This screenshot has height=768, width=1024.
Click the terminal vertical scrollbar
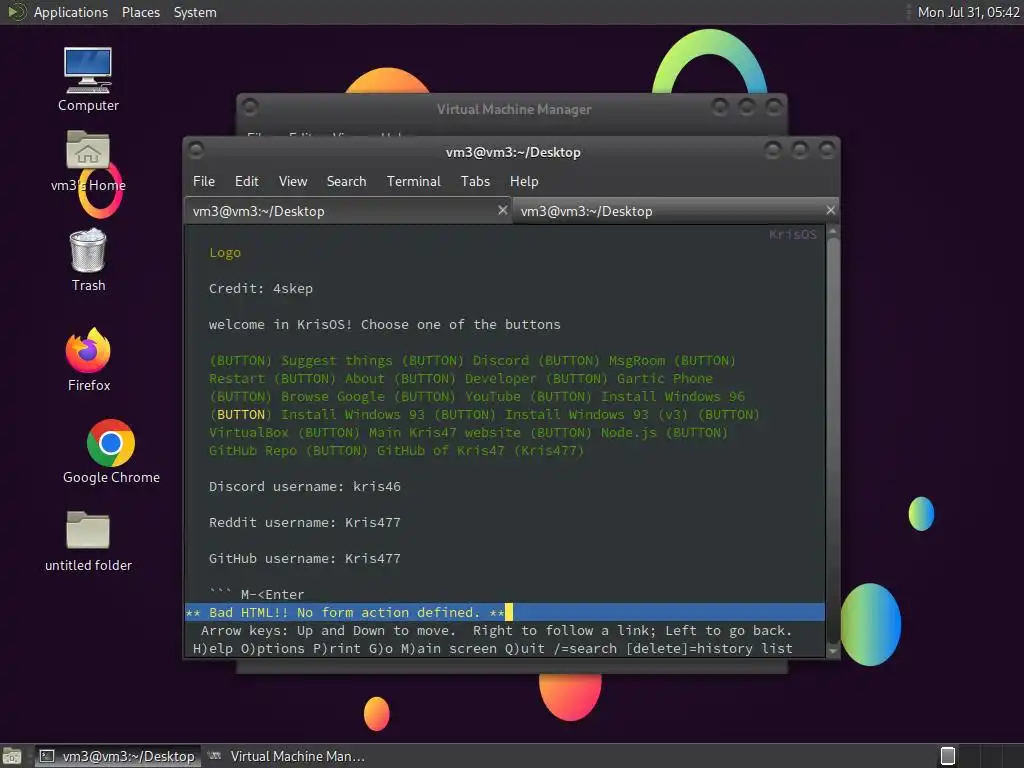click(833, 441)
